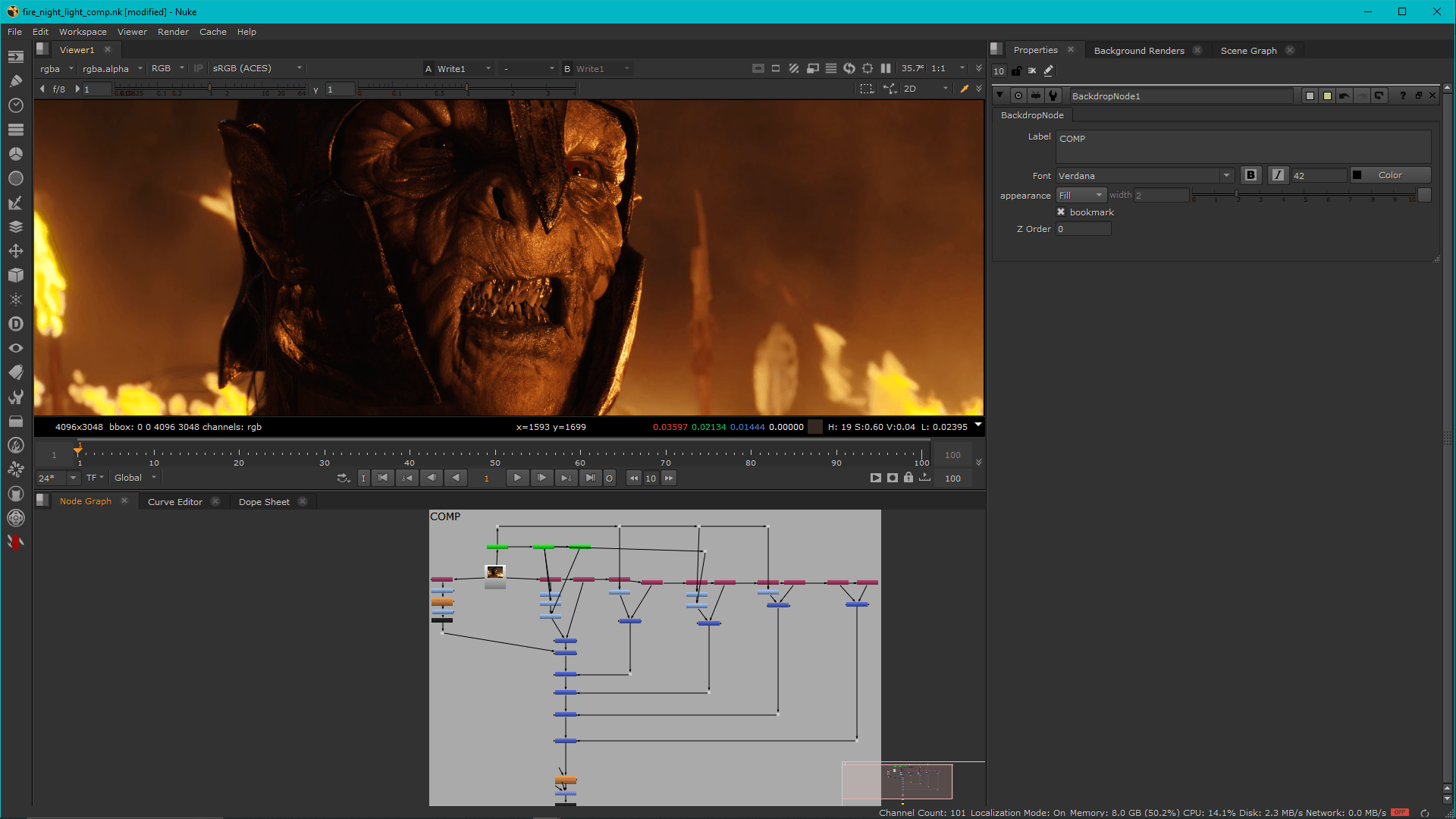
Task: Open the 2D view mode dropdown
Action: (925, 89)
